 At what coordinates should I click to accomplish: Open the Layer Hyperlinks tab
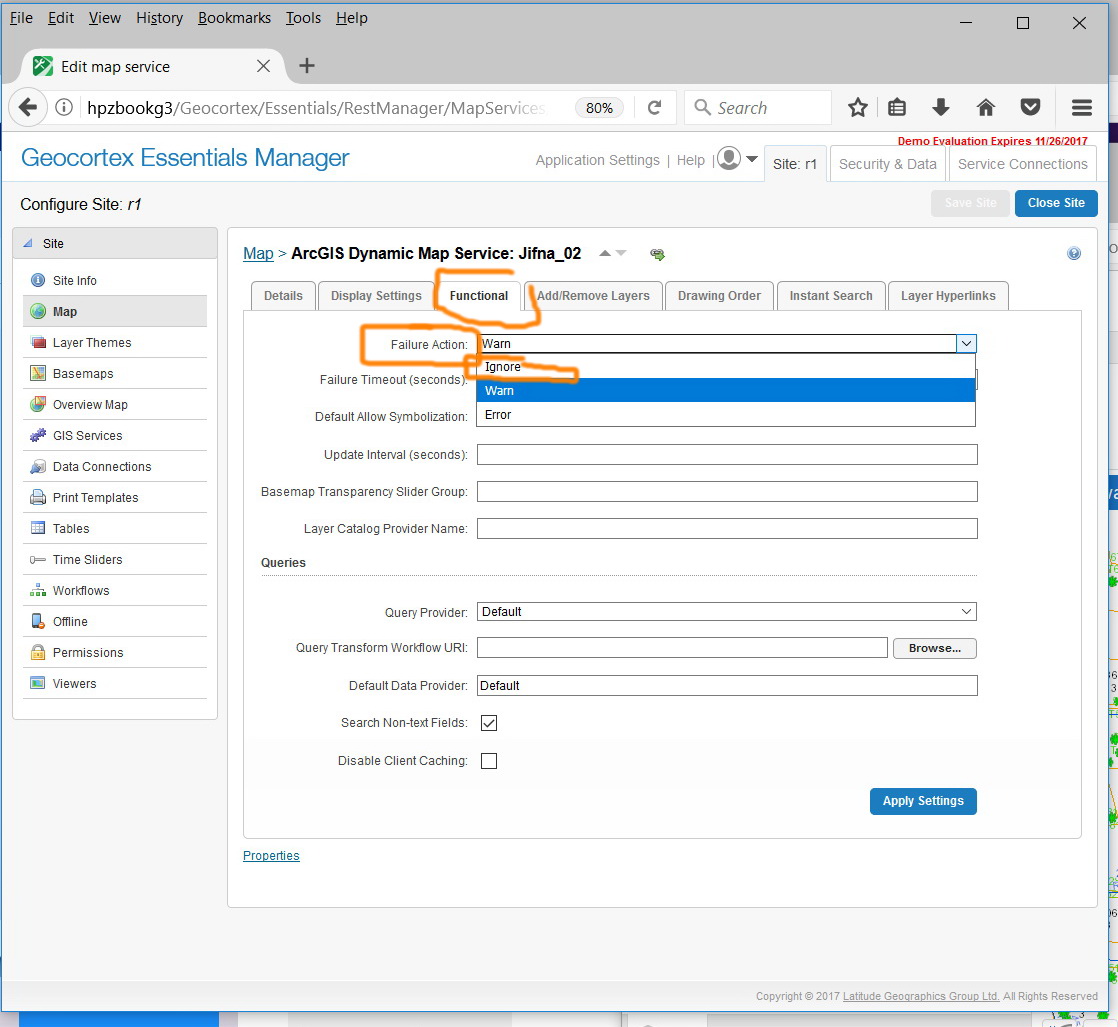tap(948, 296)
